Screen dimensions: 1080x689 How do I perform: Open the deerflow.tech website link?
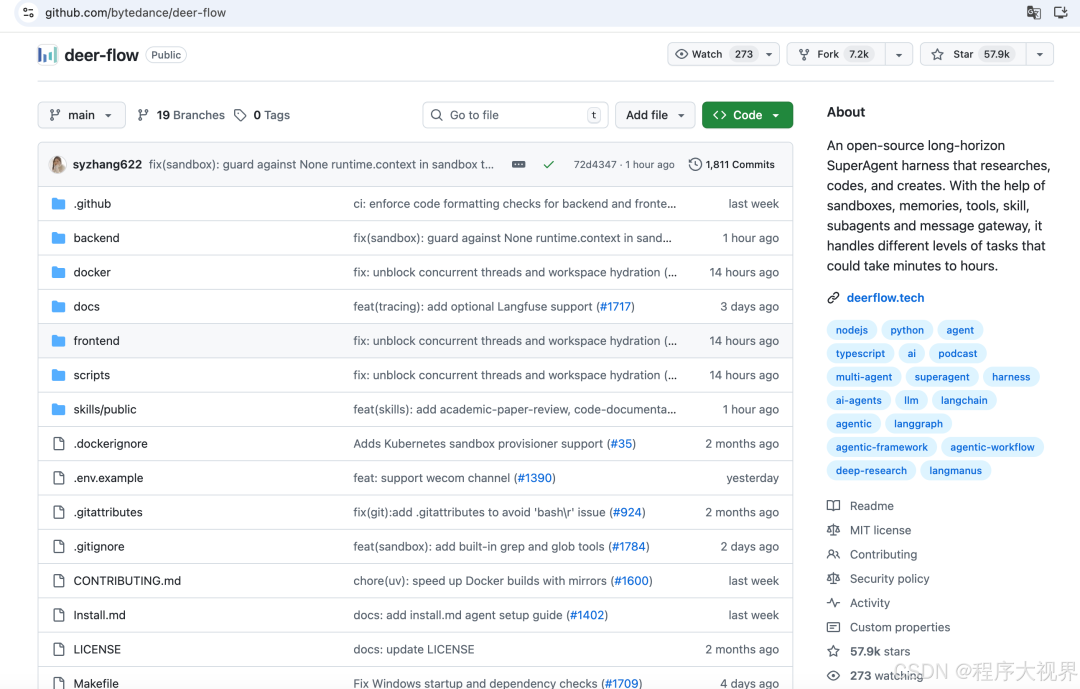(x=885, y=298)
